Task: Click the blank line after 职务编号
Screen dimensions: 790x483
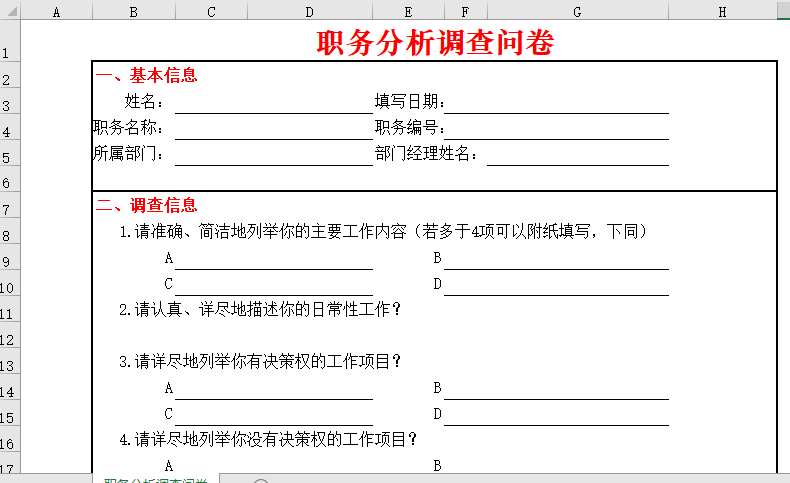Action: click(x=556, y=128)
